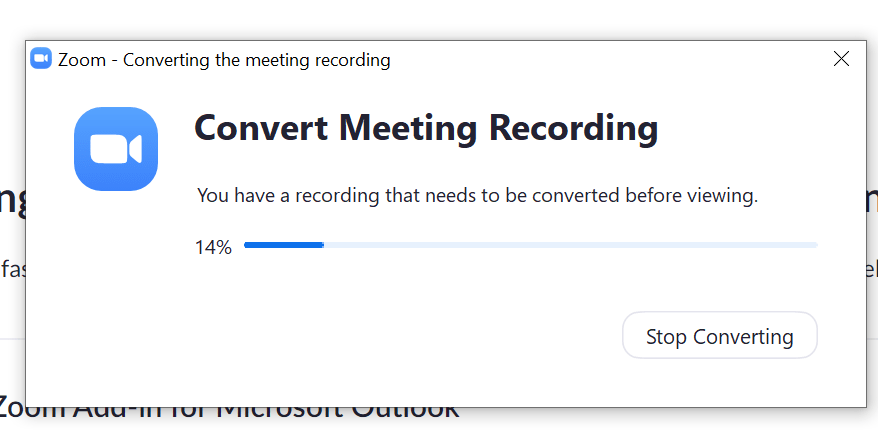Screen dimensions: 878x434
Task: Click the large blue Zoom camera logo
Action: (x=116, y=149)
